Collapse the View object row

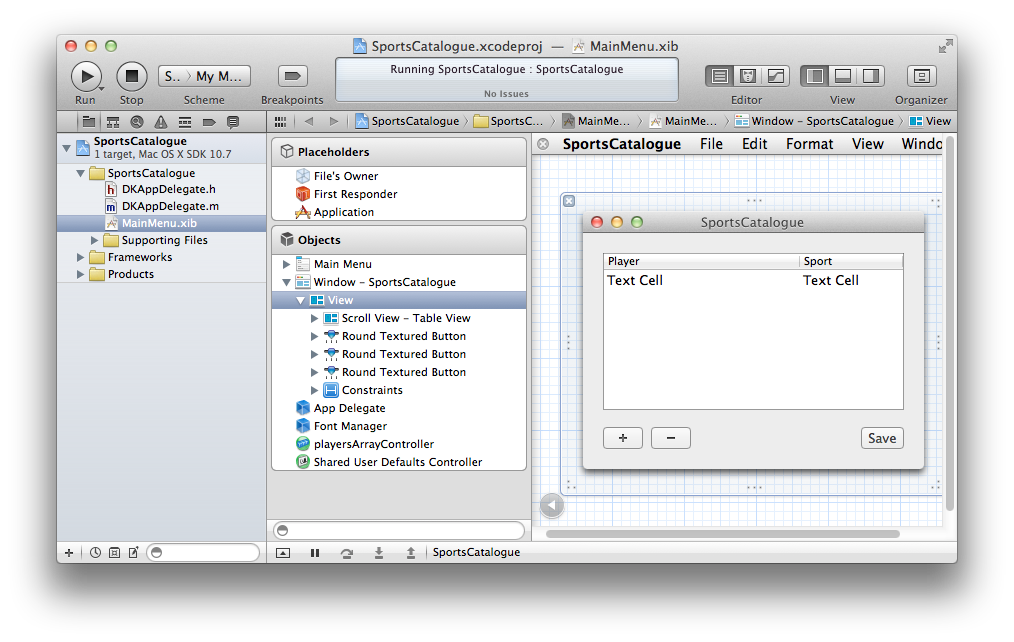pyautogui.click(x=300, y=301)
